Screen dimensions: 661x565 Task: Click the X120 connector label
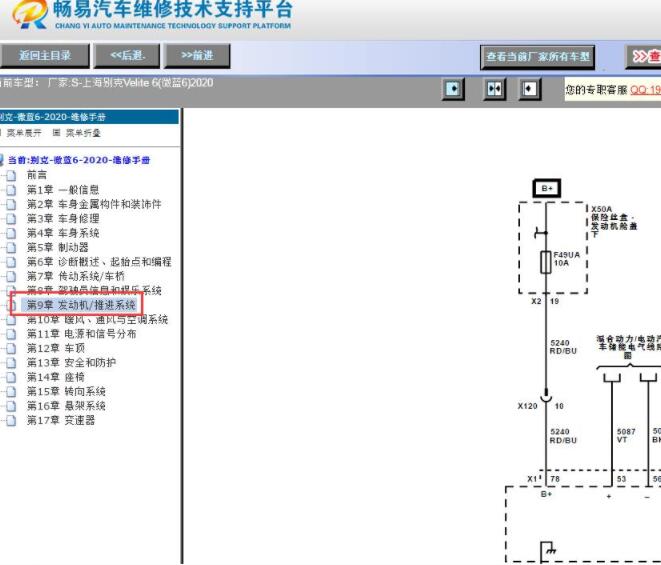click(527, 406)
